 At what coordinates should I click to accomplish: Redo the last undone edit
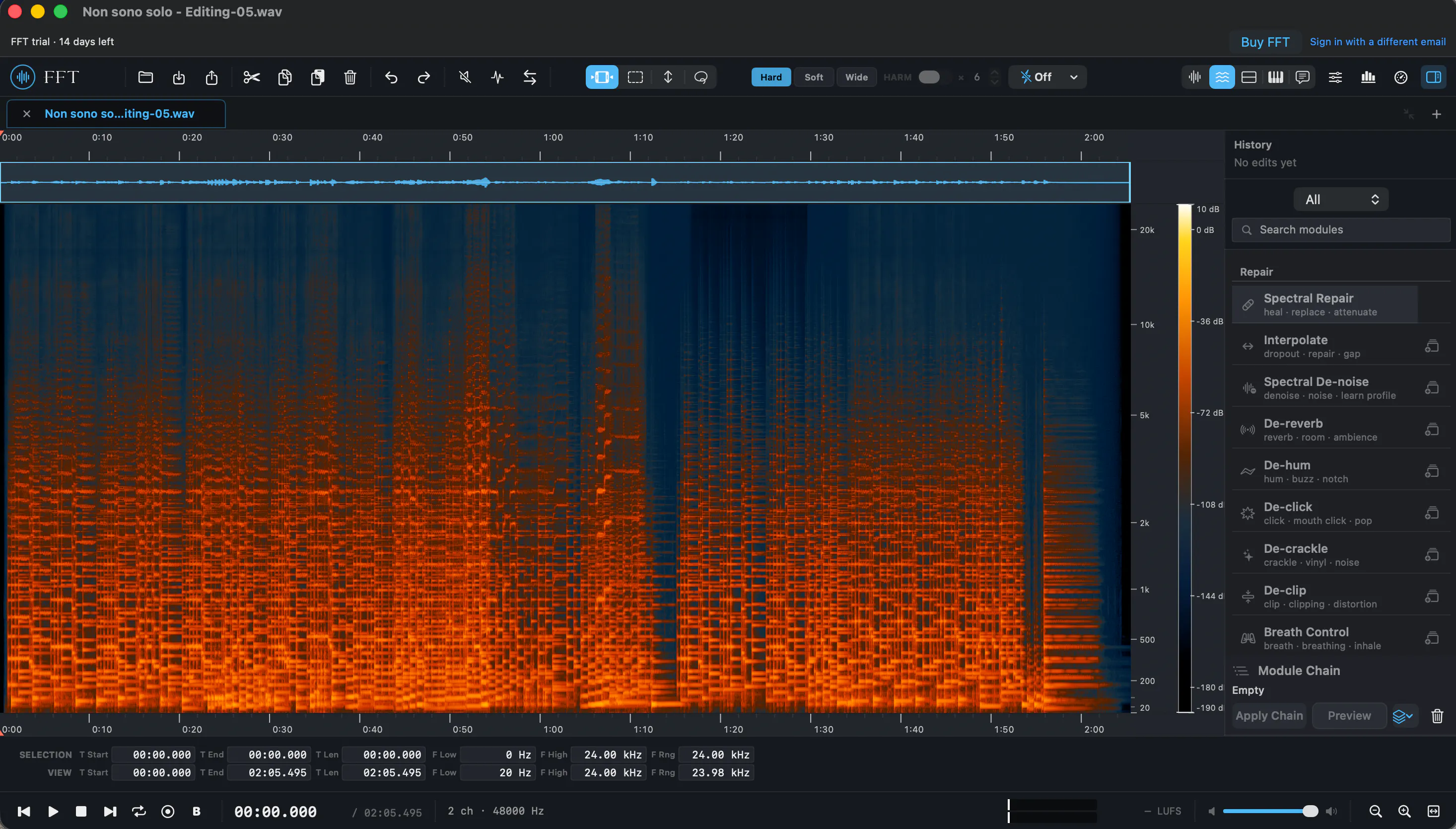click(x=424, y=77)
